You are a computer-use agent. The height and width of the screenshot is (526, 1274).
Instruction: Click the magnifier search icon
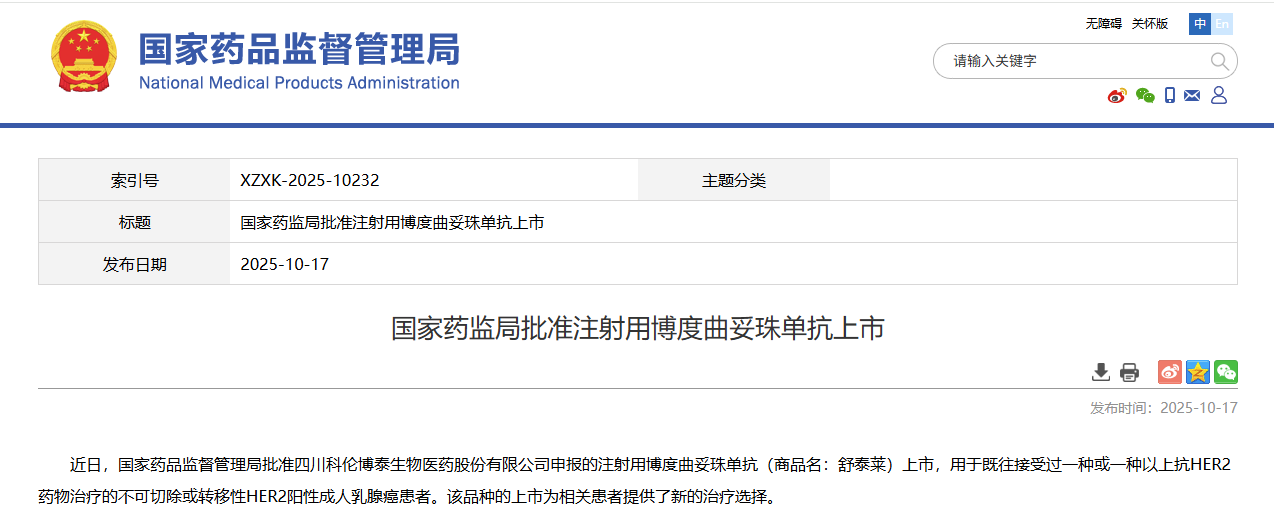point(1219,61)
